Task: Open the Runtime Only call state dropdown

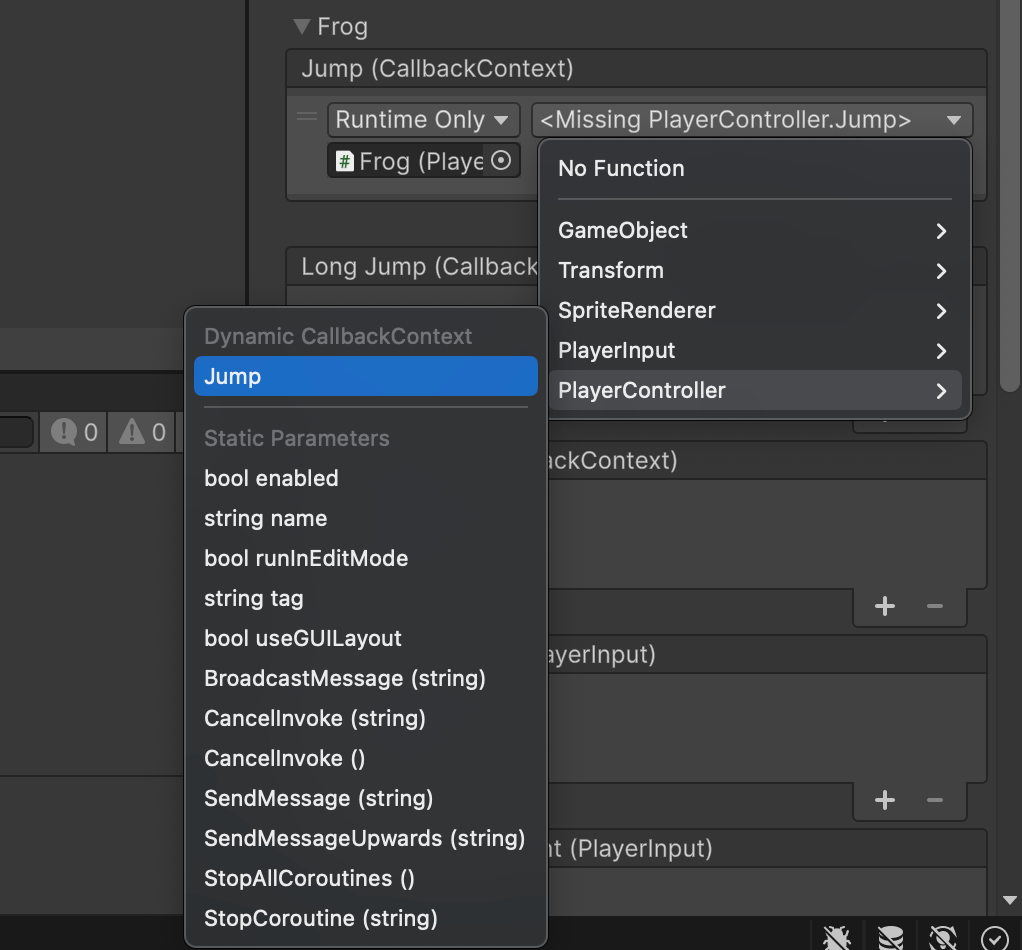Action: pyautogui.click(x=423, y=120)
